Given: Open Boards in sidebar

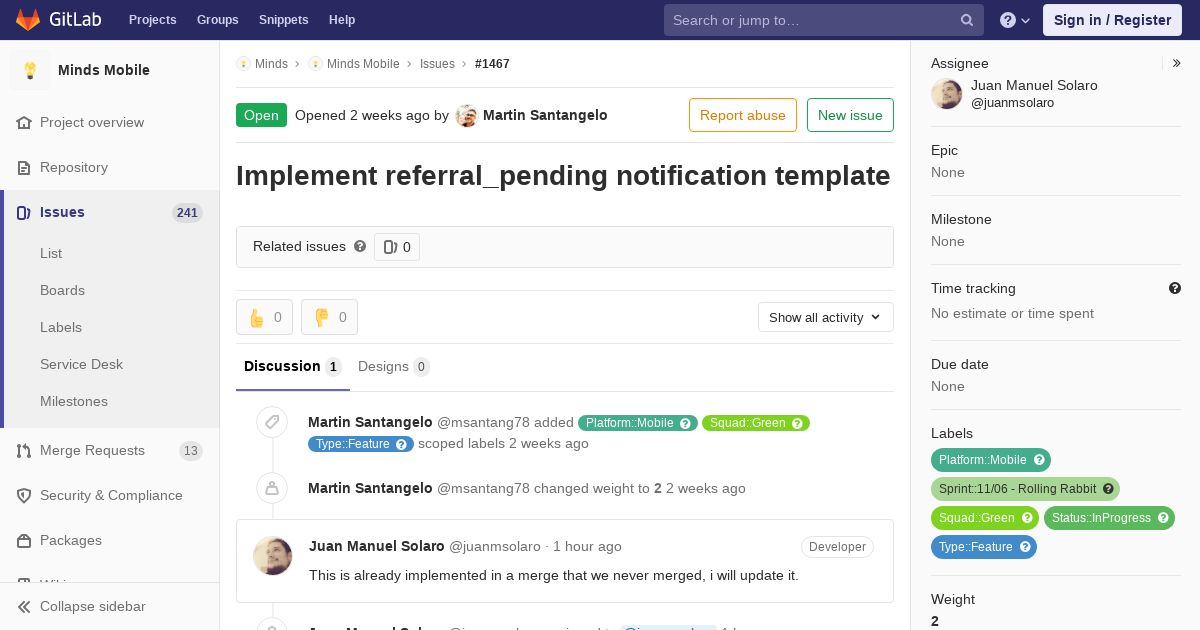Looking at the screenshot, I should [x=62, y=290].
